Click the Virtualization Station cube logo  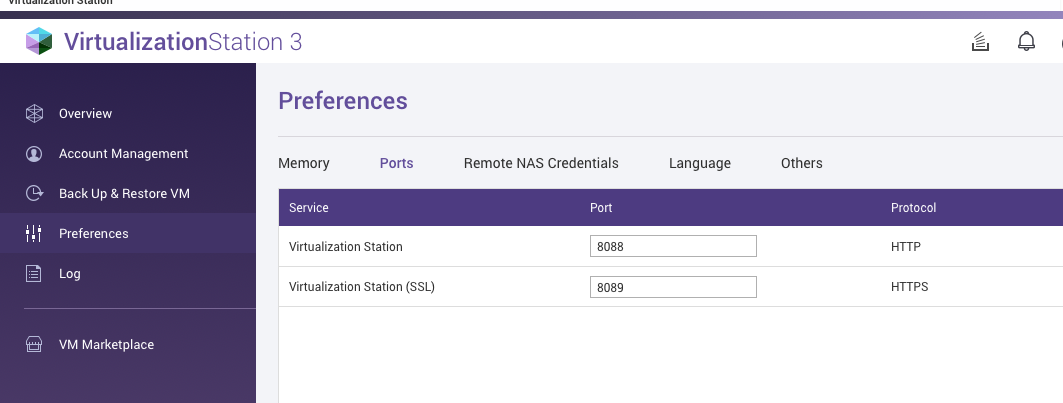(39, 41)
